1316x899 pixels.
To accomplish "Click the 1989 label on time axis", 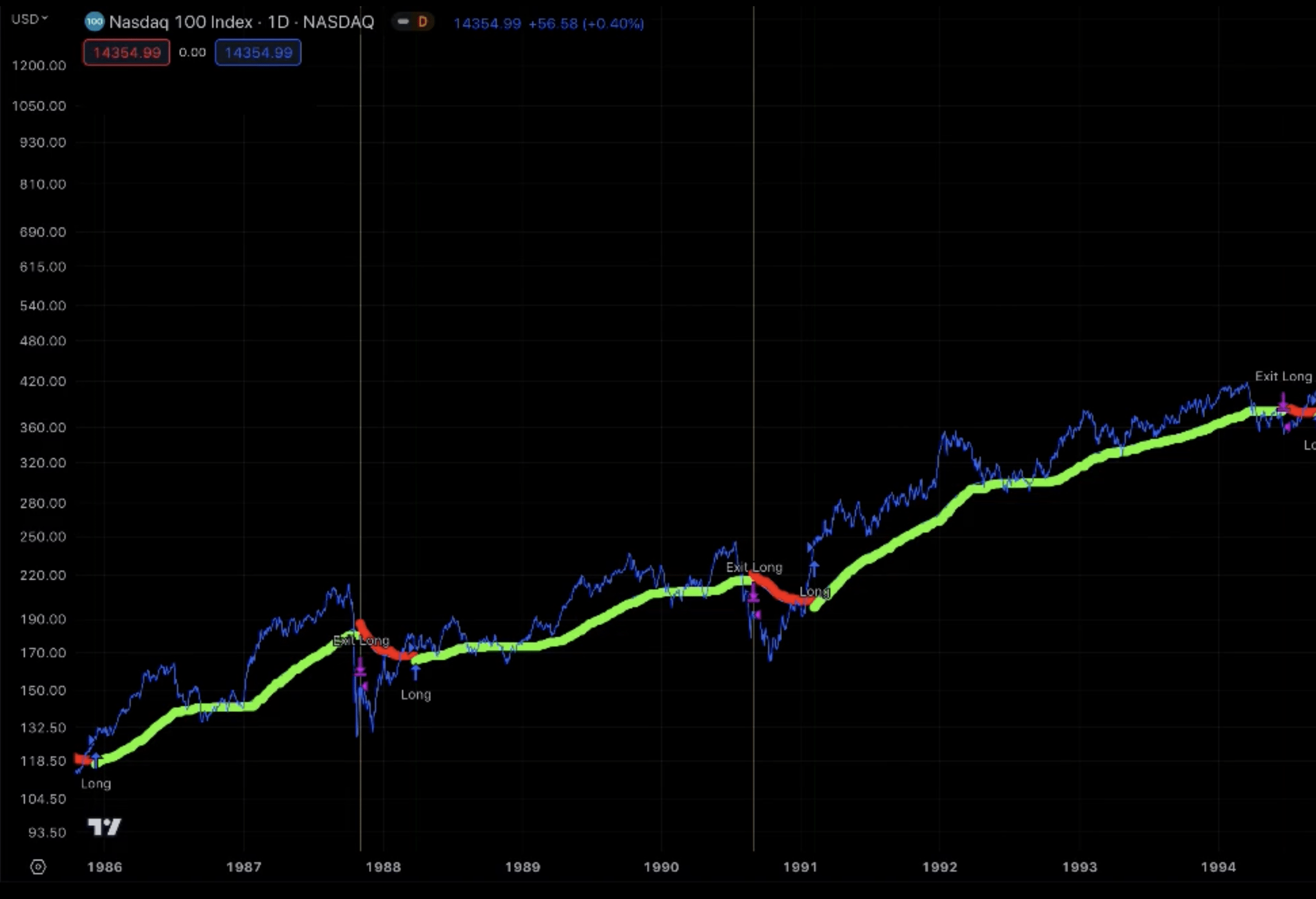I will coord(523,867).
